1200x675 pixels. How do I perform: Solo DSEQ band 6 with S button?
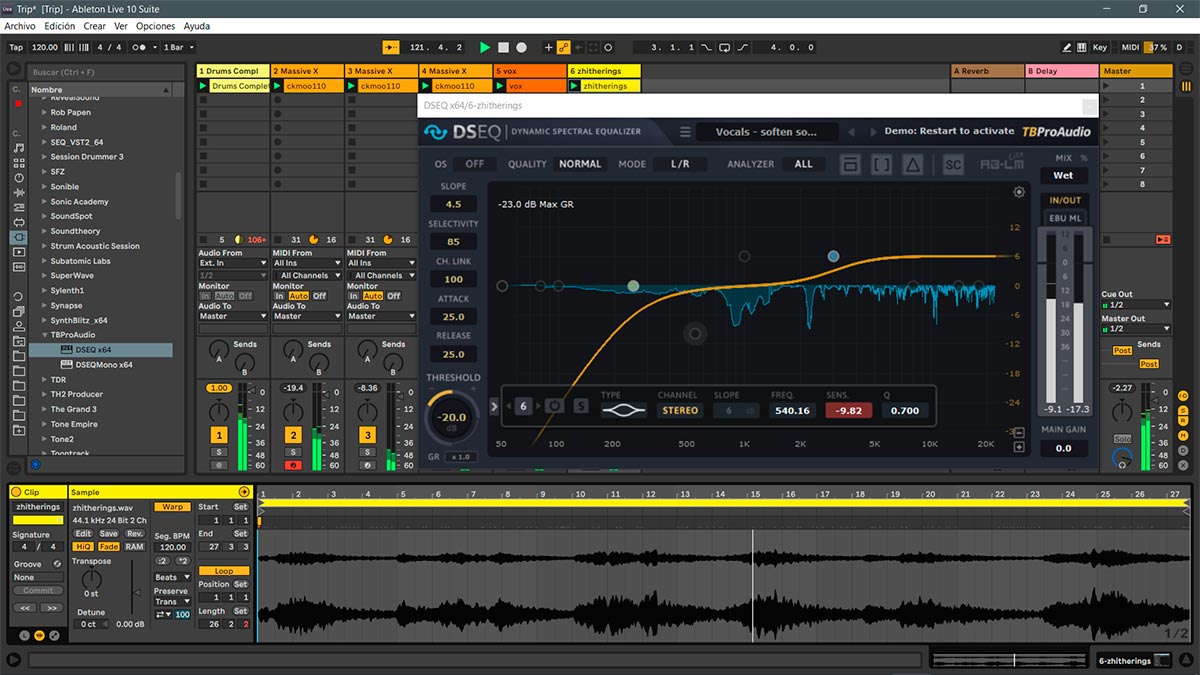pyautogui.click(x=582, y=406)
